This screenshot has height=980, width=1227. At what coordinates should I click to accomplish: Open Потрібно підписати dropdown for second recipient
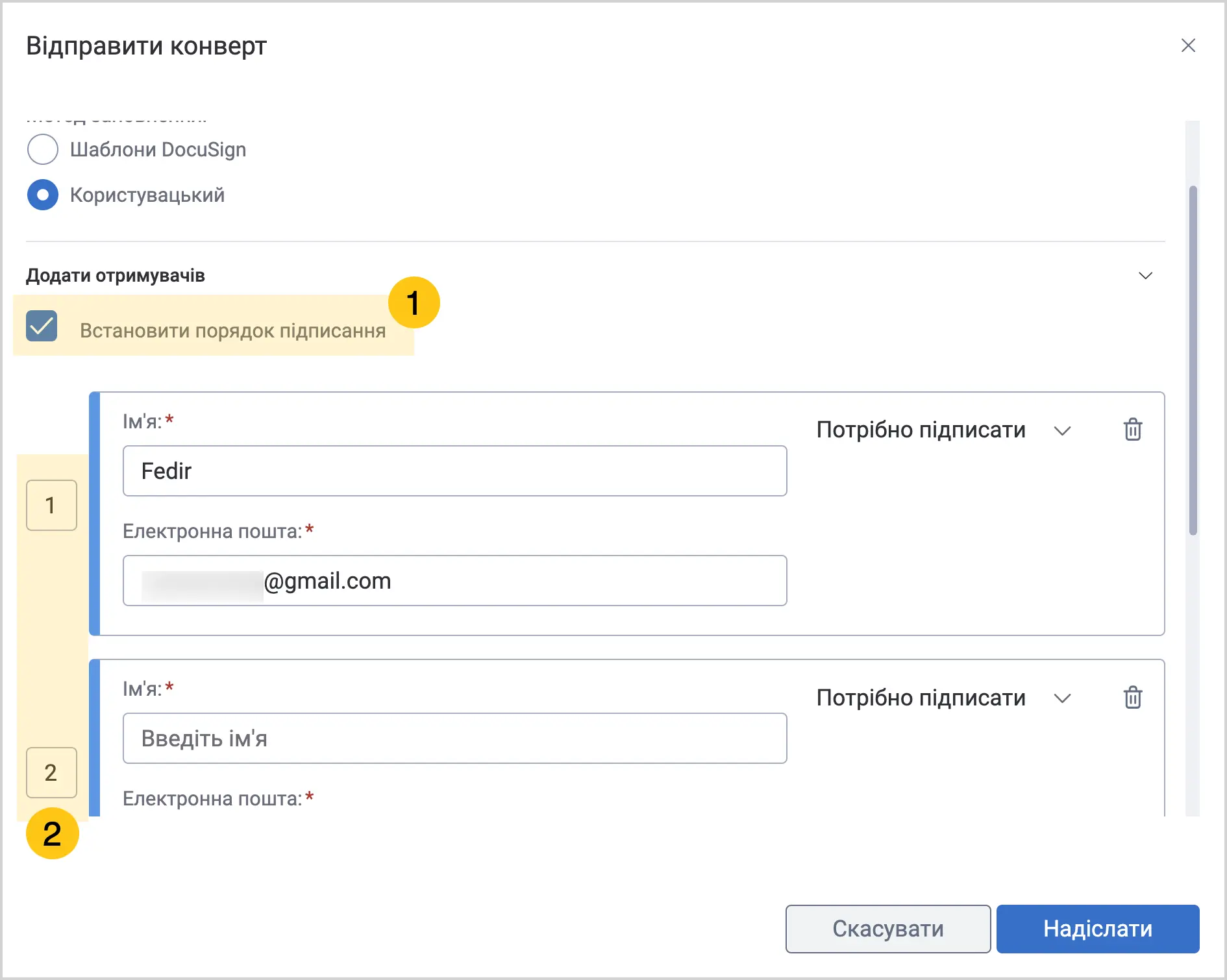pos(943,698)
